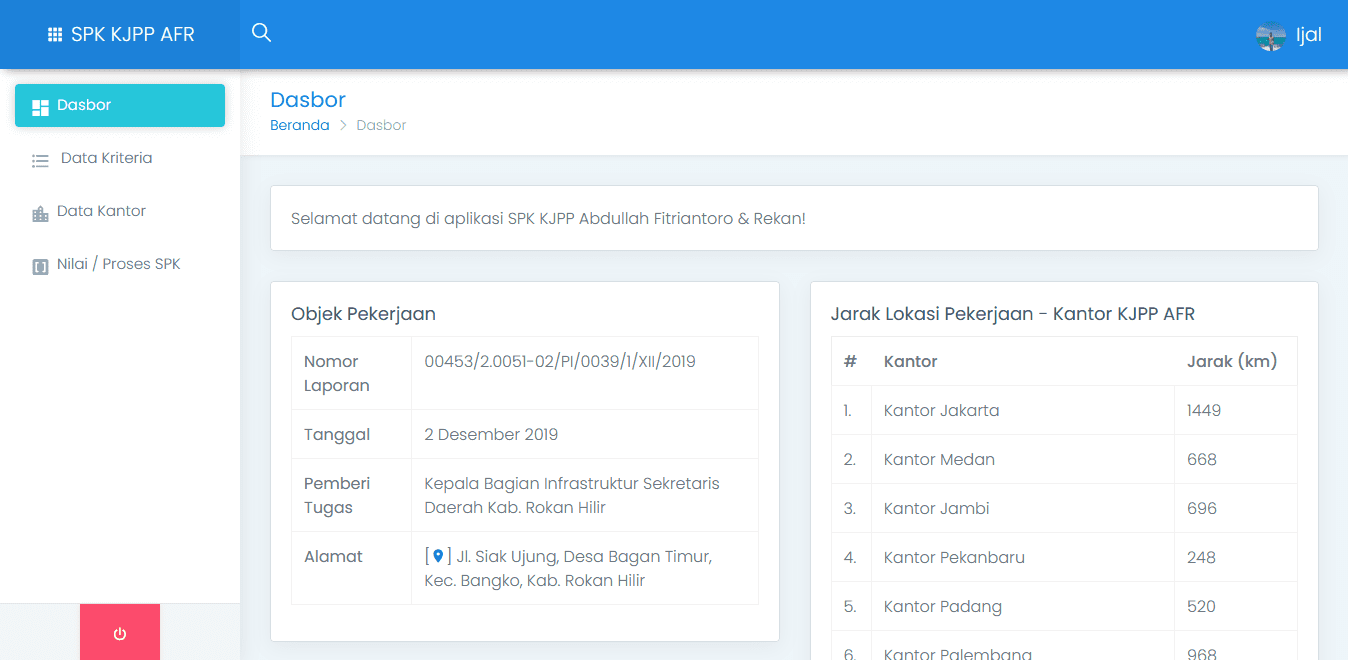
Task: Click the red power logout button
Action: pyautogui.click(x=120, y=632)
